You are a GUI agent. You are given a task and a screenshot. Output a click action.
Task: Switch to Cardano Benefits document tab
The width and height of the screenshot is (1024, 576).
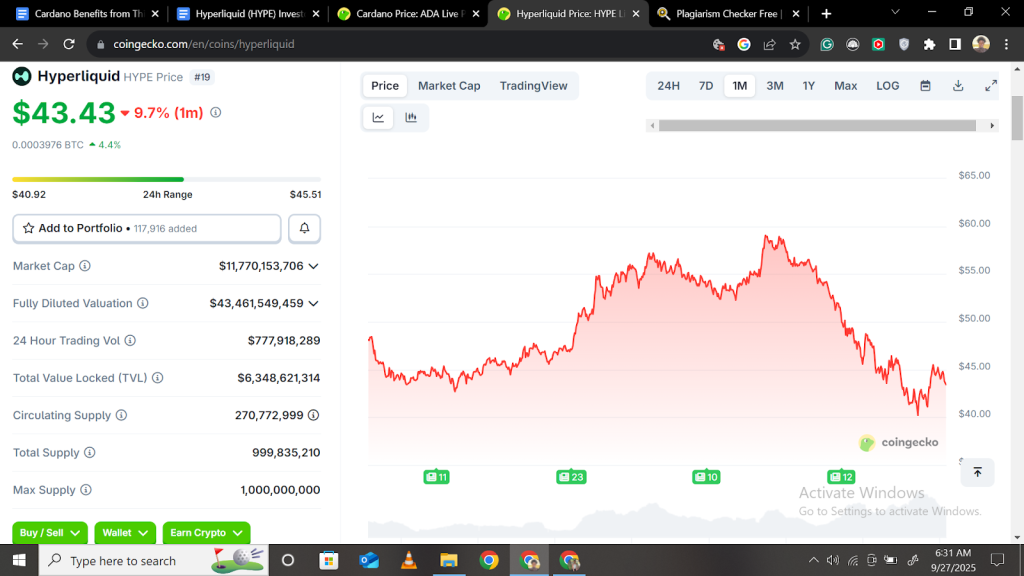point(87,14)
